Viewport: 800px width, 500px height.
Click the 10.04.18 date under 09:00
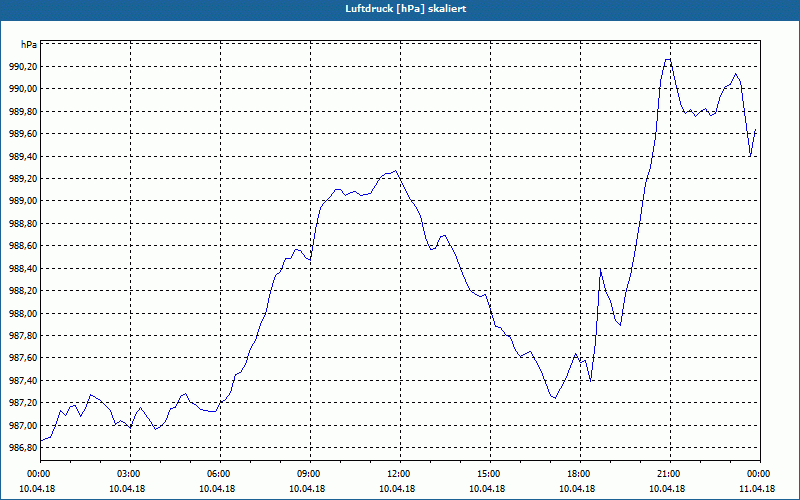tap(307, 489)
